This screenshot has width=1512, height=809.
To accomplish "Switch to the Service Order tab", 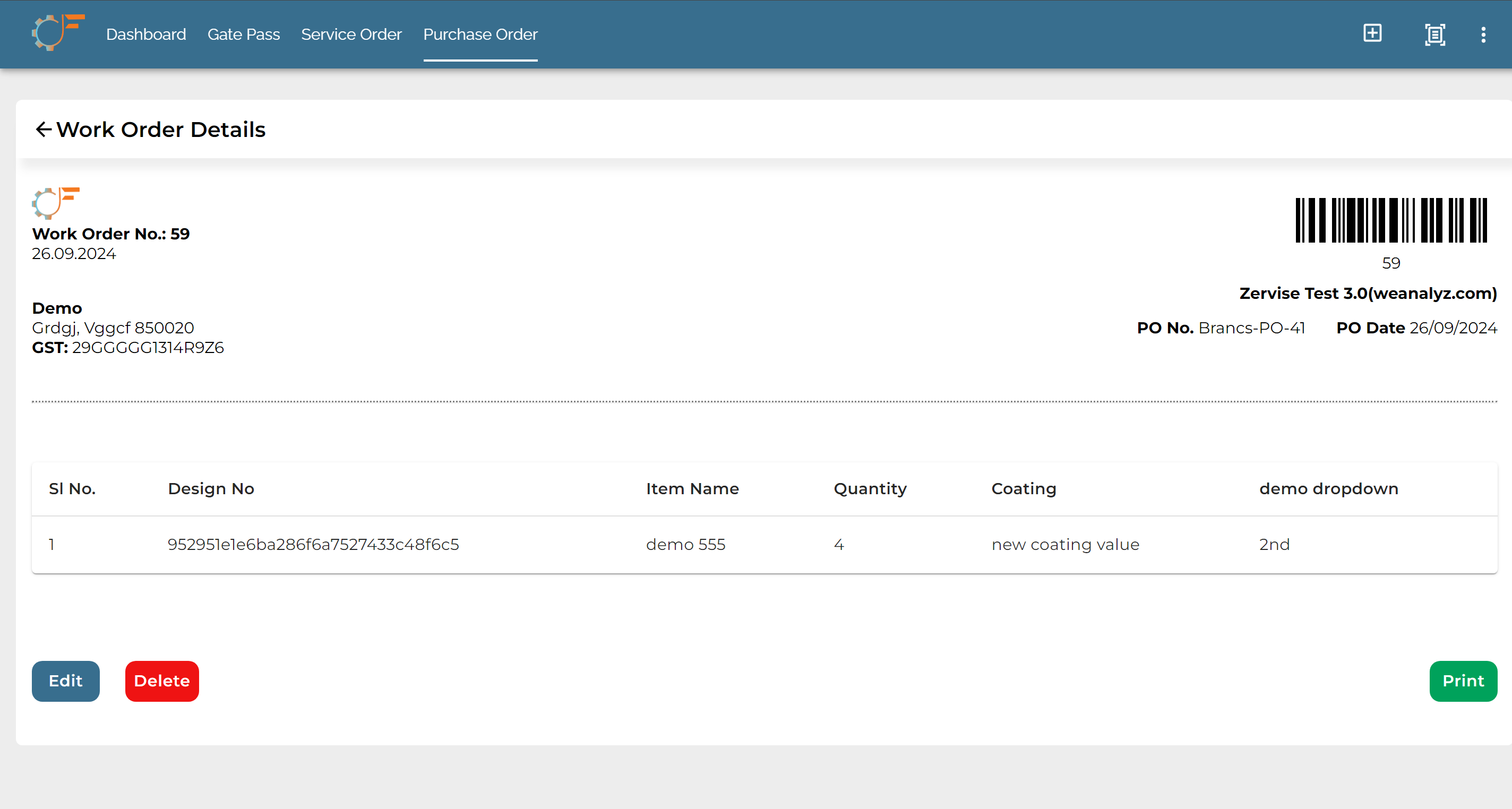I will [x=351, y=34].
